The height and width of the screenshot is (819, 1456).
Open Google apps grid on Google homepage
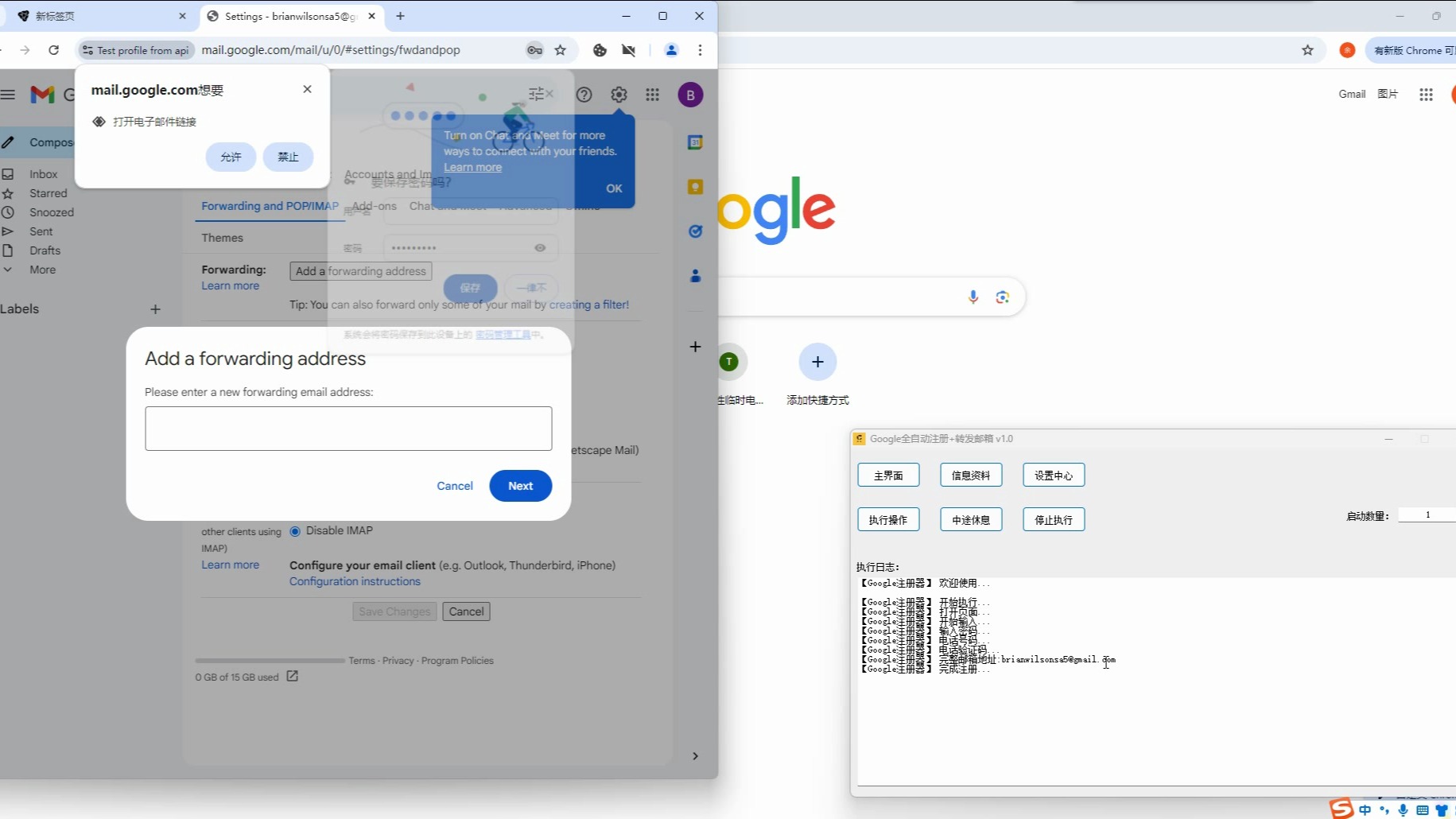coord(1426,95)
